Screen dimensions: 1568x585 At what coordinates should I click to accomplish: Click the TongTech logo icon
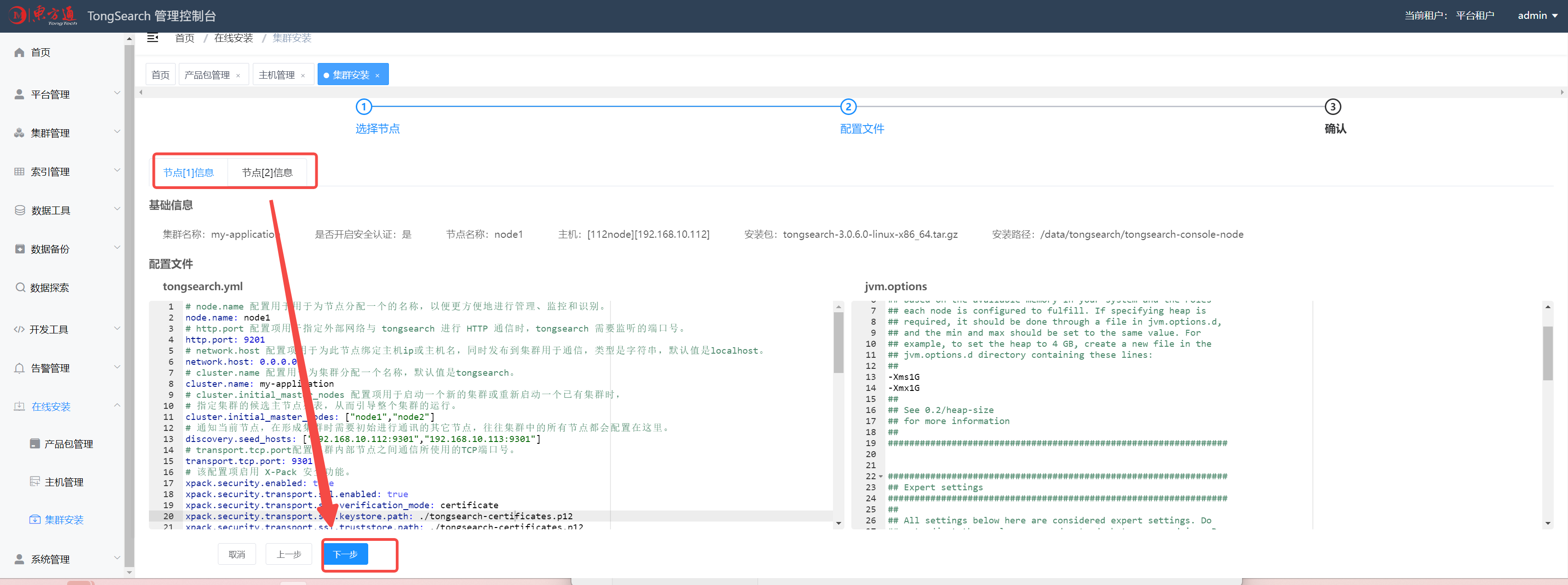43,16
